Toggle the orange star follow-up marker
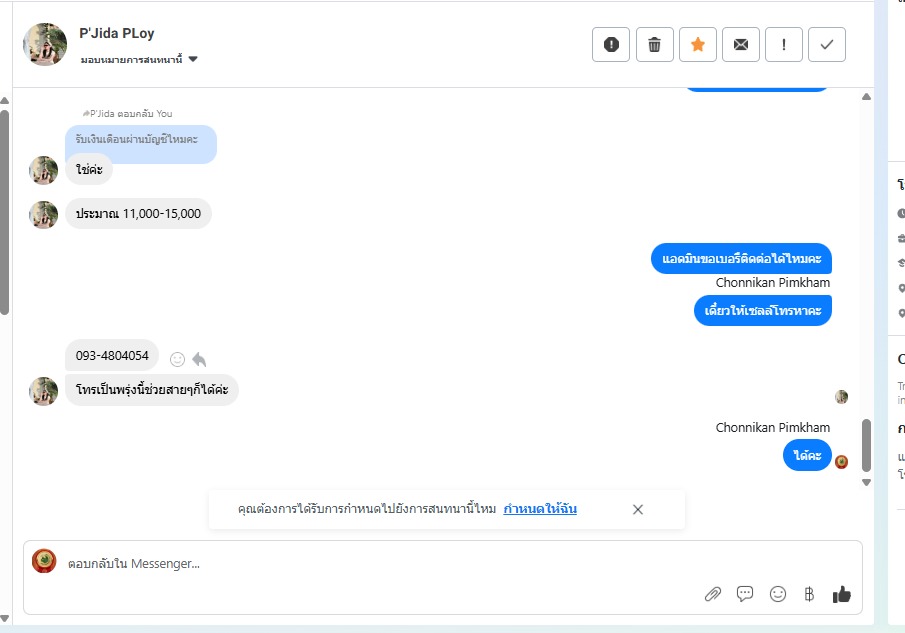Viewport: 905px width, 633px height. pyautogui.click(x=698, y=44)
